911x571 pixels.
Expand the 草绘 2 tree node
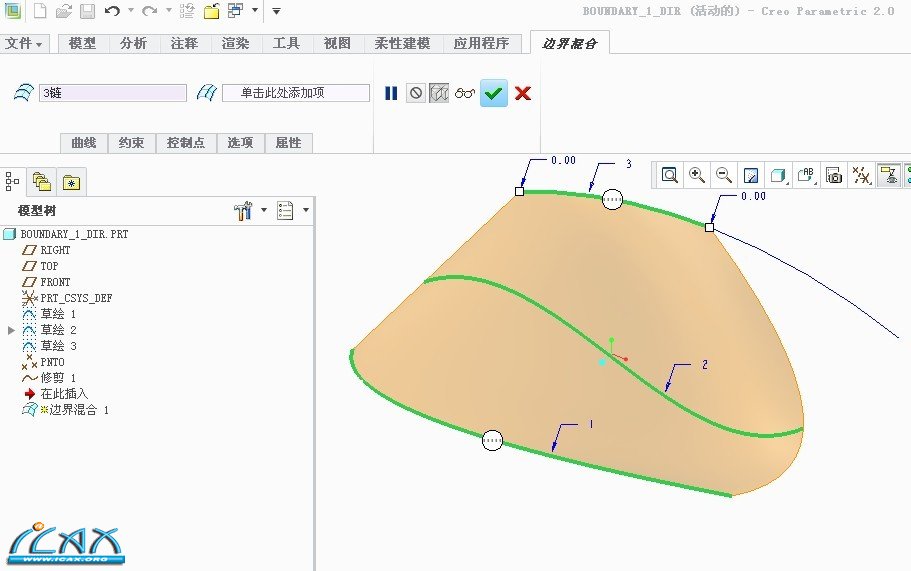click(11, 330)
